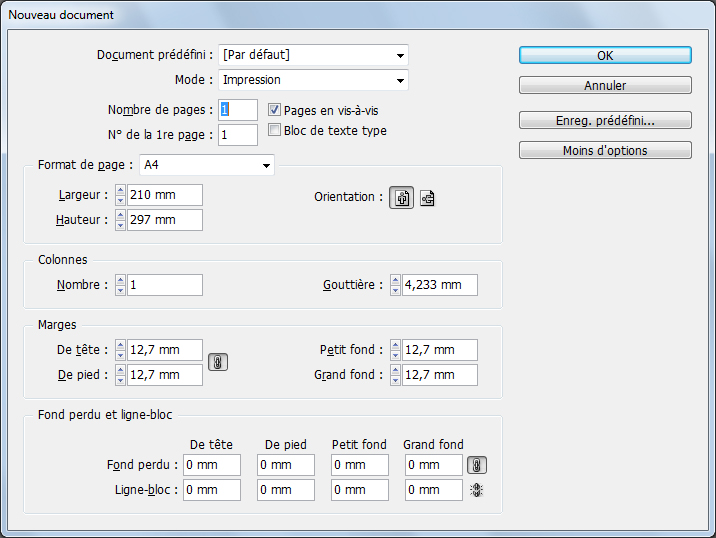This screenshot has width=716, height=538.
Task: Select landscape orientation icon
Action: pos(427,198)
